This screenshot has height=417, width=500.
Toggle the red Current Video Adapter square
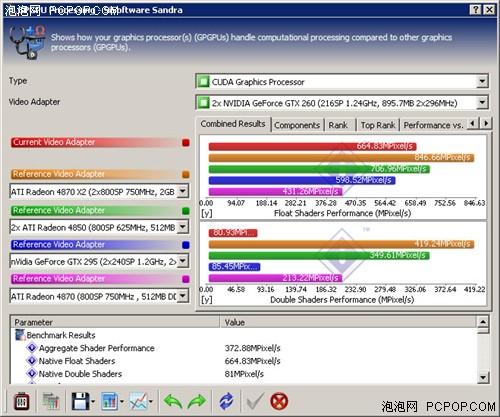coord(186,143)
